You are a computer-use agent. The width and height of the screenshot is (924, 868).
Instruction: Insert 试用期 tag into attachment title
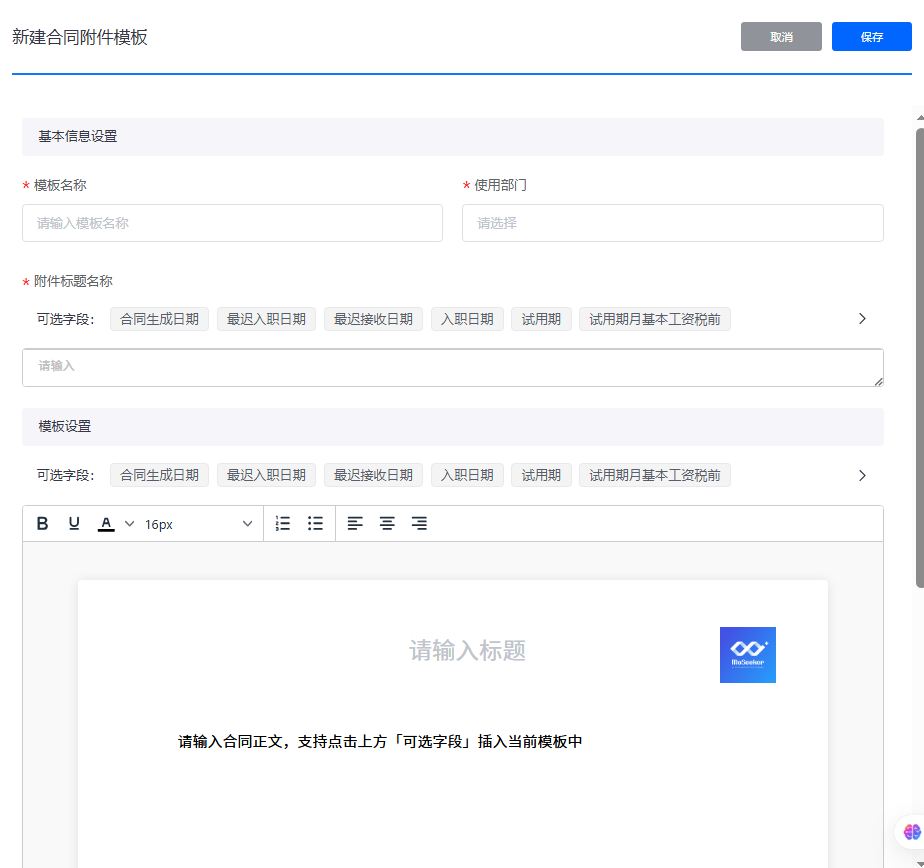point(541,319)
